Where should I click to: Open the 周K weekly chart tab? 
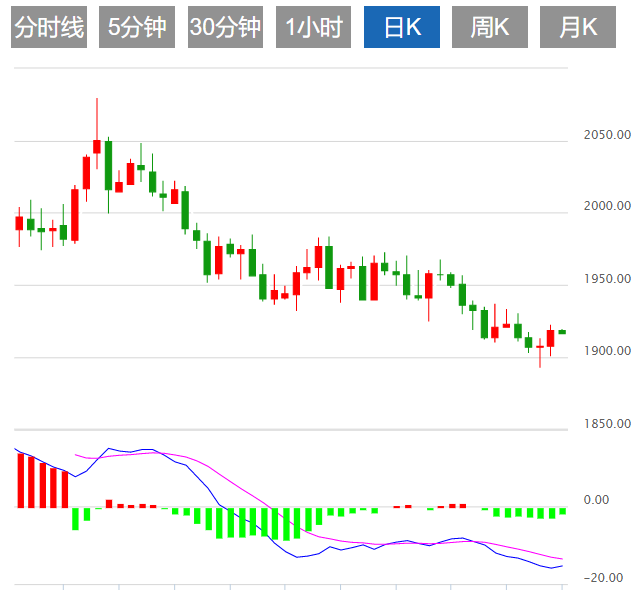pyautogui.click(x=490, y=27)
